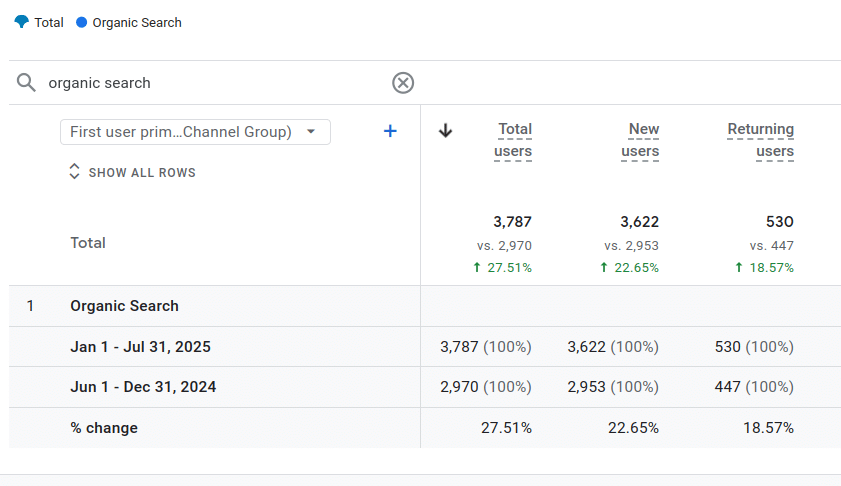
Task: Click the Jun 1 - Dec 31, 2024 row label
Action: (x=143, y=387)
